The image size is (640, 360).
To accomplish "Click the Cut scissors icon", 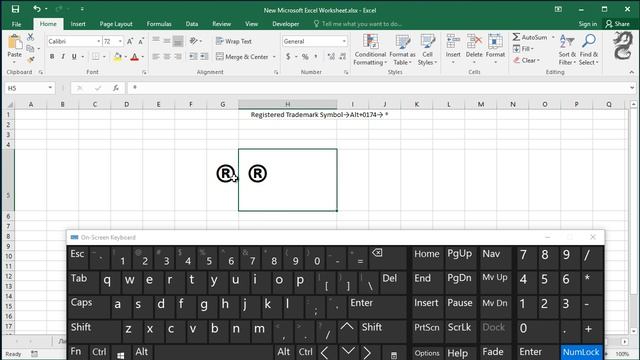I will [31, 37].
